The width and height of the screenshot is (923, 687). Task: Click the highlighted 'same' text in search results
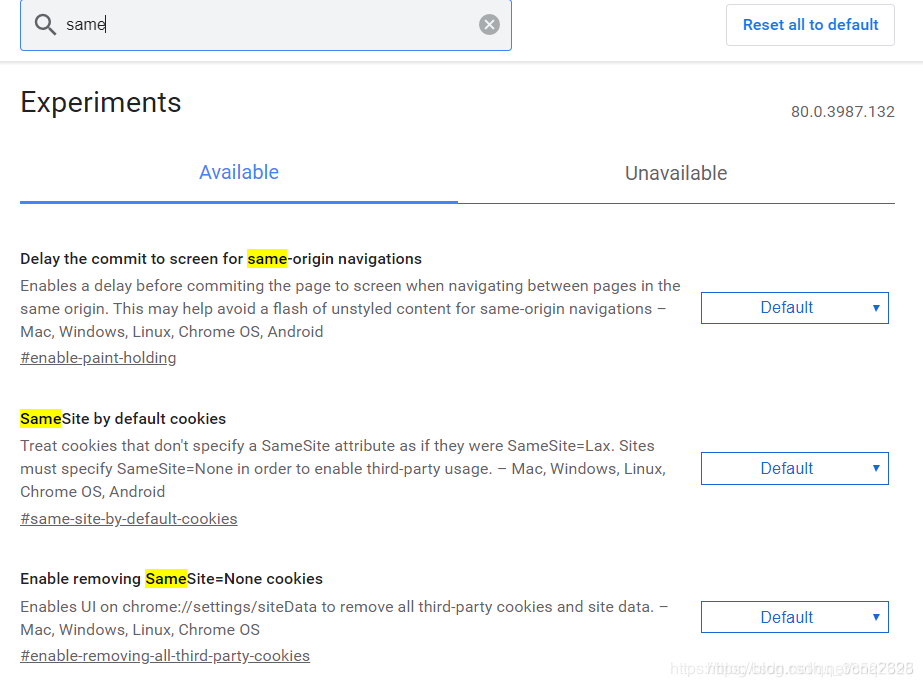tap(268, 258)
